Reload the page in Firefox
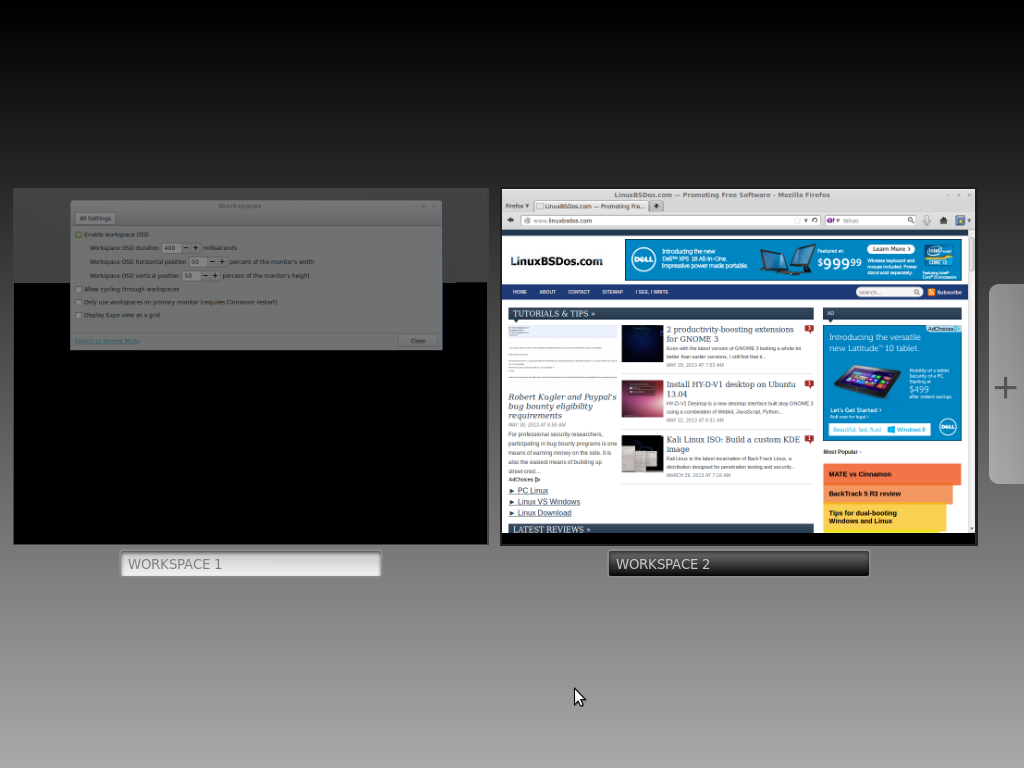The width and height of the screenshot is (1024, 768). point(815,220)
